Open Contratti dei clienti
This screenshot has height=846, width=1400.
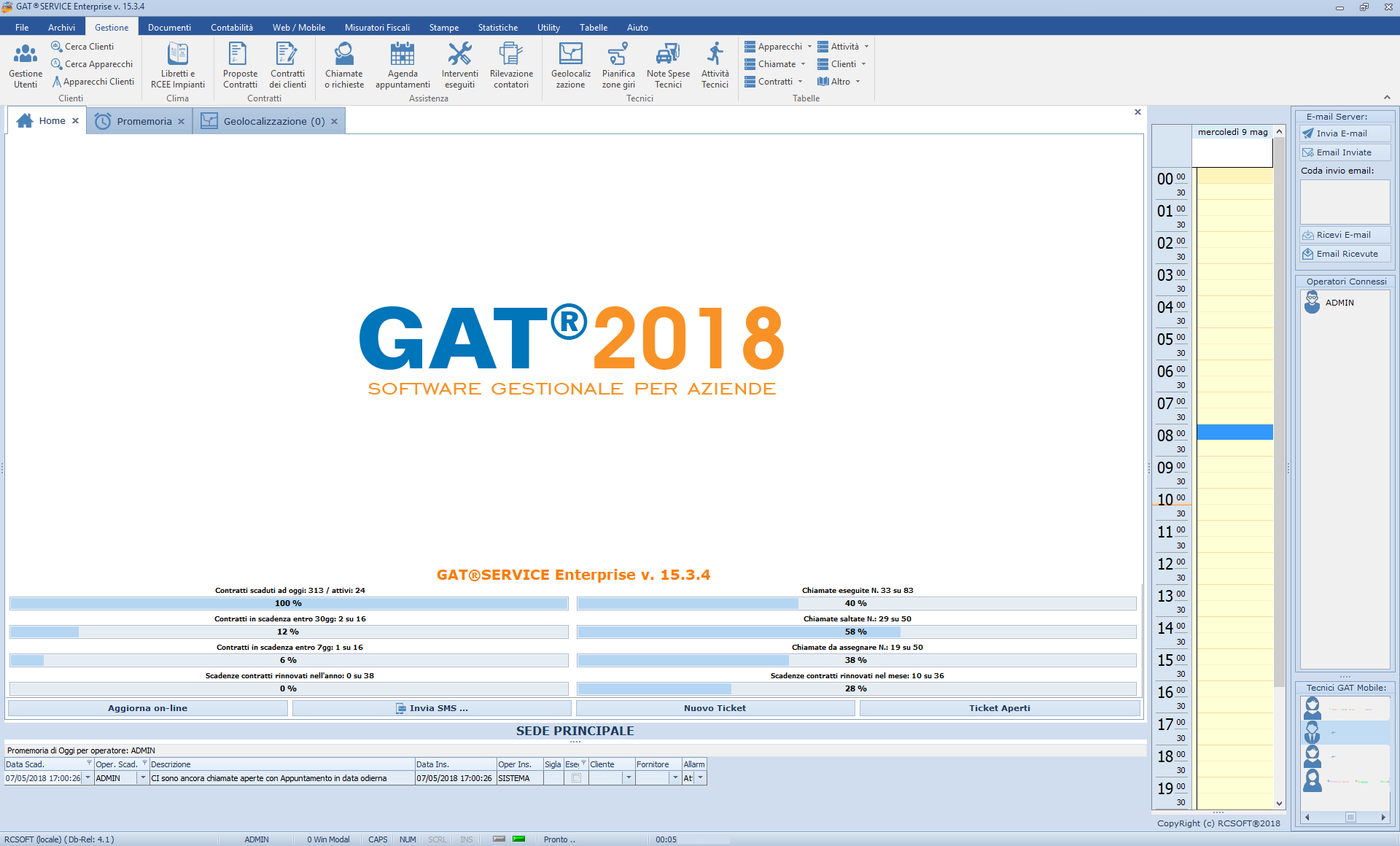[x=287, y=65]
